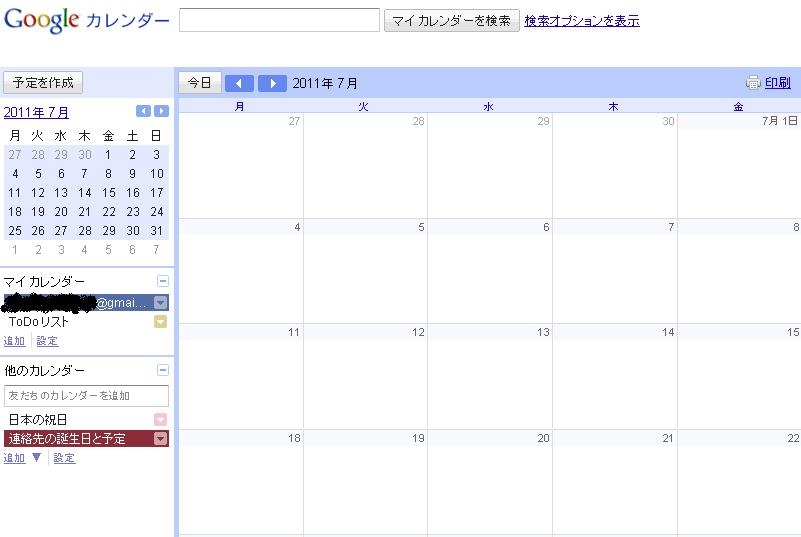Viewport: 801px width, 537px height.
Task: Open the 2011年7月 mini calendar link
Action: pos(36,112)
